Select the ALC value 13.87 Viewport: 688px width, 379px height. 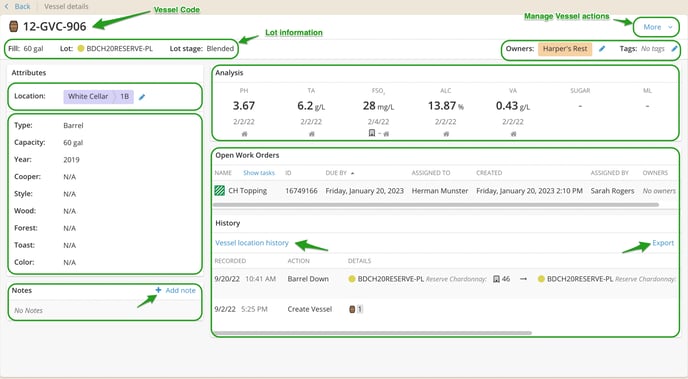pyautogui.click(x=442, y=106)
